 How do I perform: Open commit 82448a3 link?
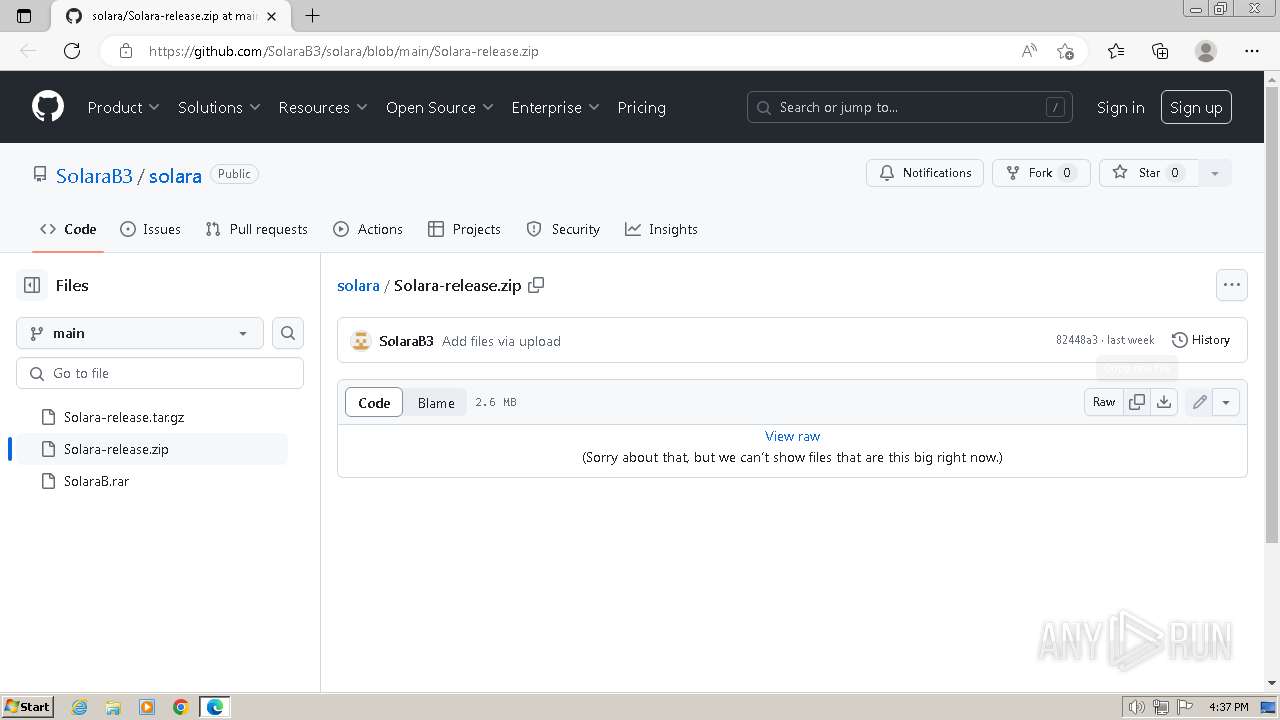[x=1077, y=340]
